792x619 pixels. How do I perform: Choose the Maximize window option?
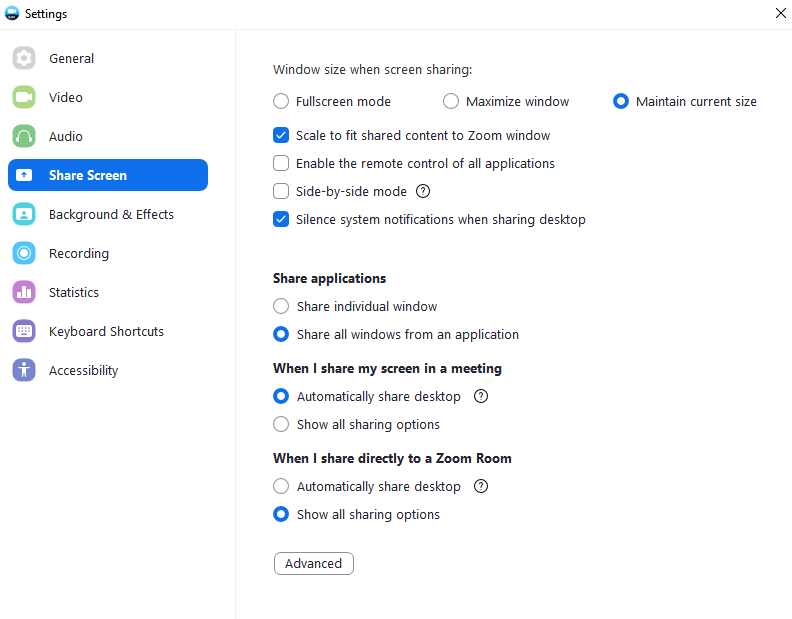[451, 101]
